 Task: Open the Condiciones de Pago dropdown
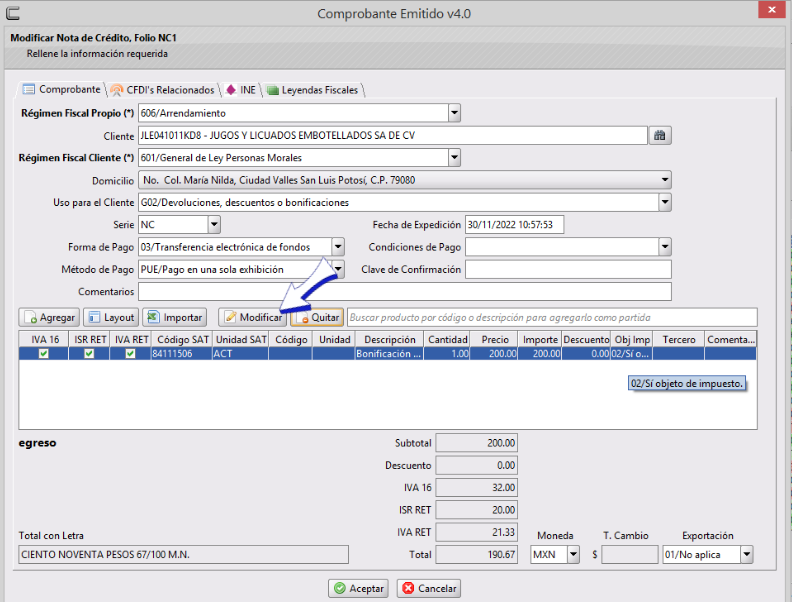pyautogui.click(x=665, y=247)
